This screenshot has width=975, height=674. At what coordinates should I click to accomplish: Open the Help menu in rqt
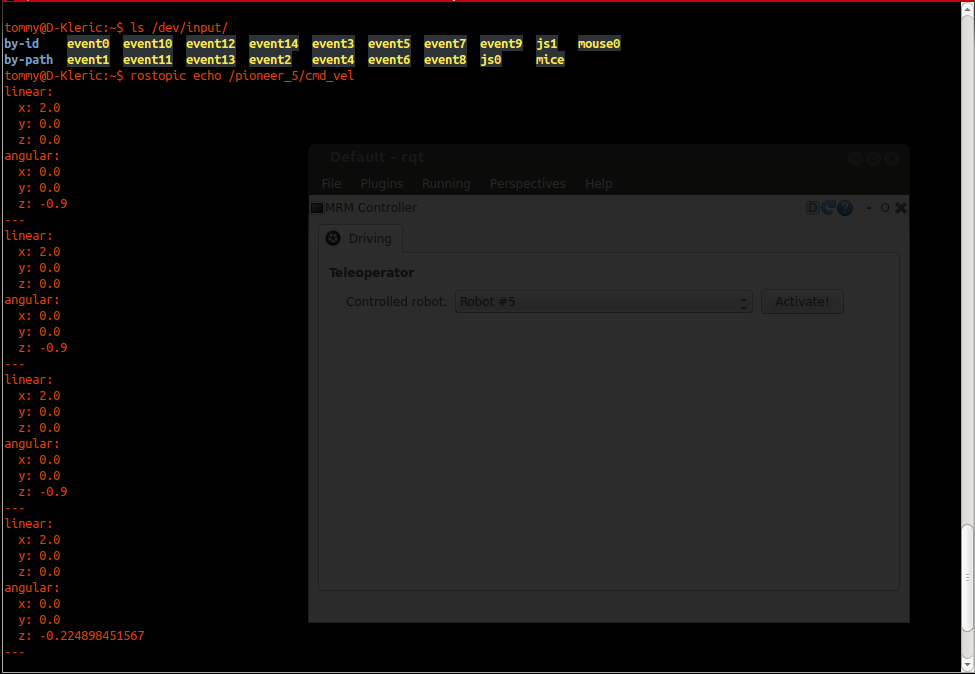coord(598,184)
